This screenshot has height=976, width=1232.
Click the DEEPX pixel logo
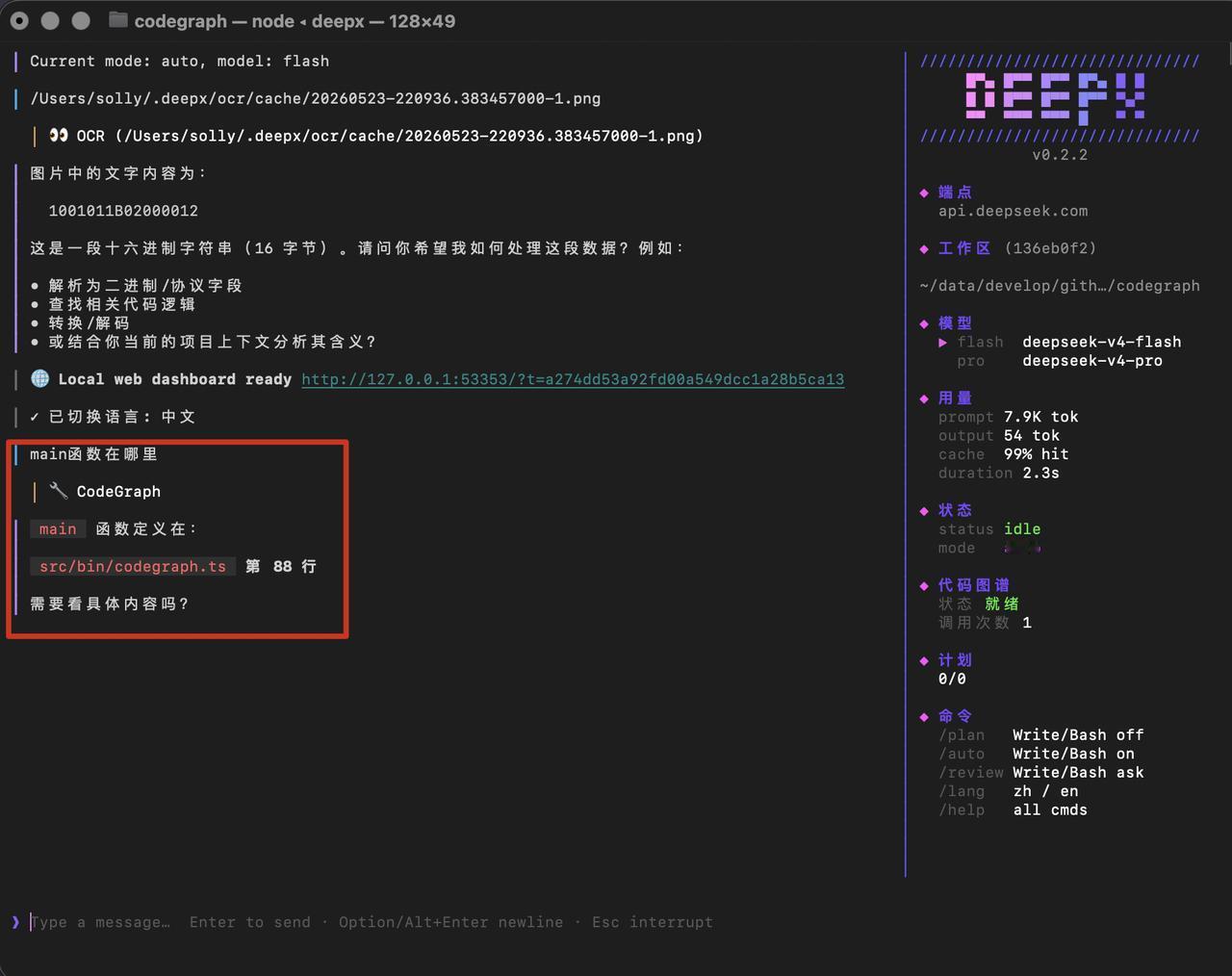[x=1056, y=97]
